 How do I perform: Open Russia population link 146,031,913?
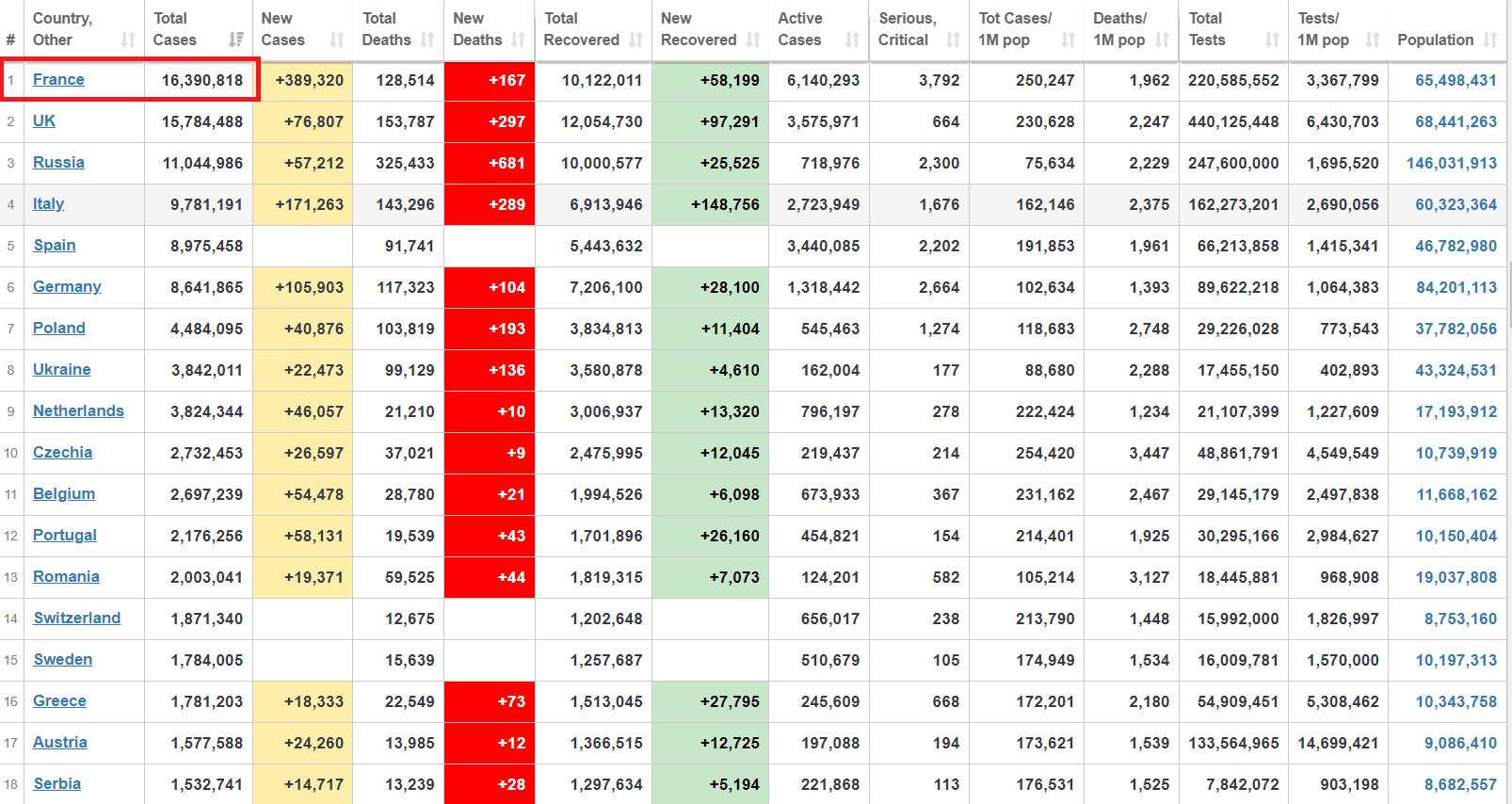[1452, 163]
